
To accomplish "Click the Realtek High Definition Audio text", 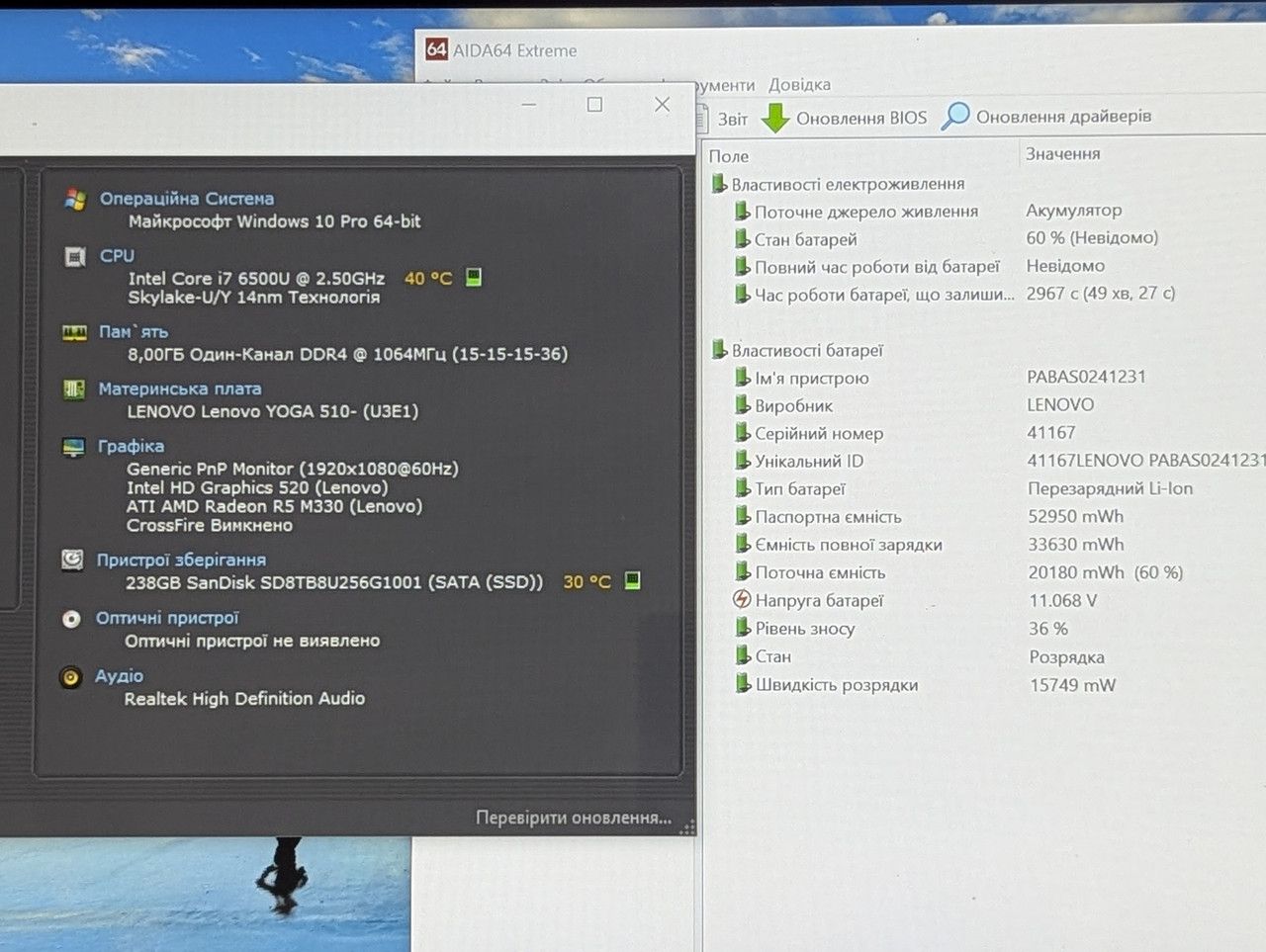I will [x=244, y=699].
